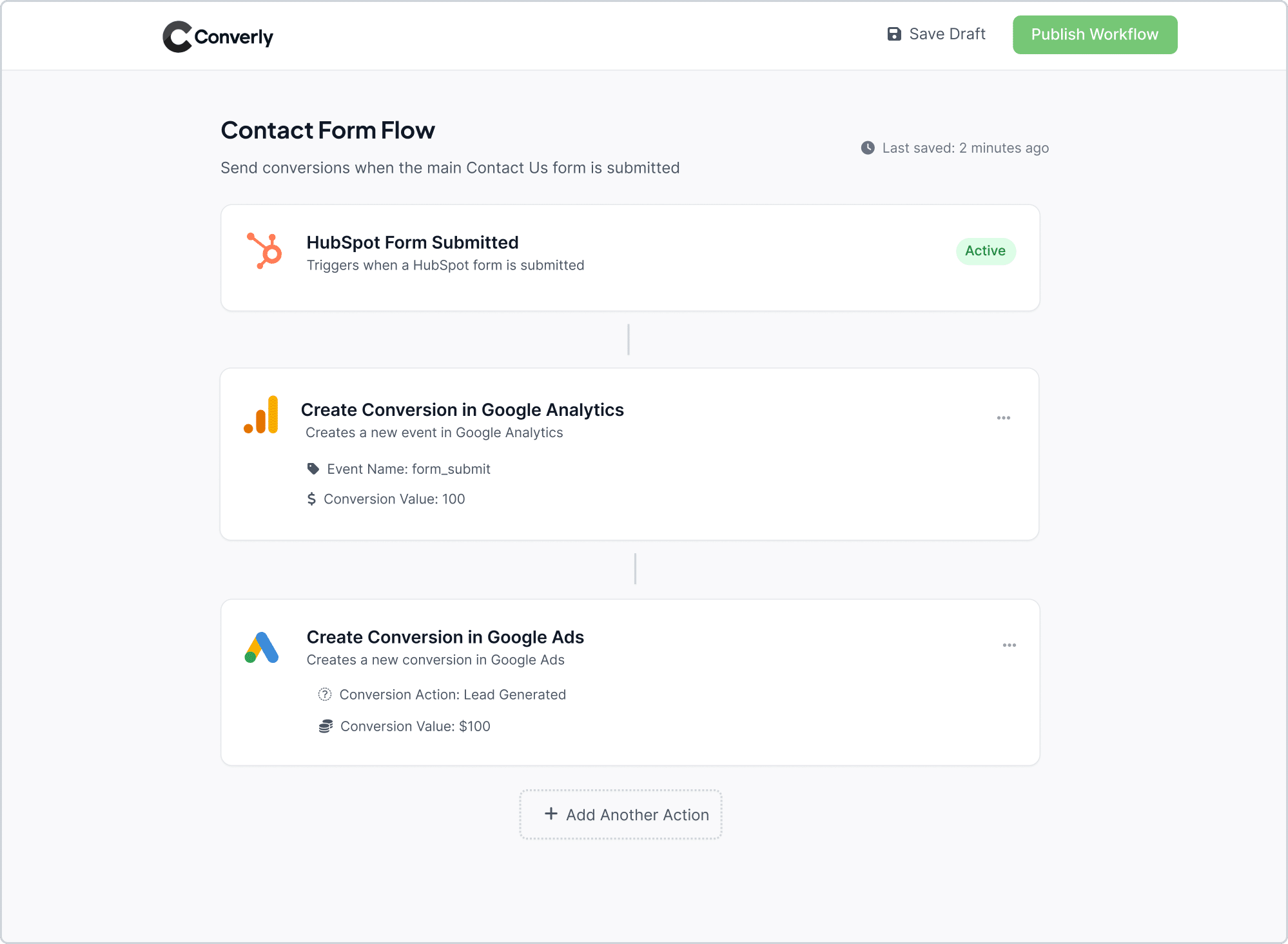Screen dimensions: 1288x944
Task: Click the workflow description about Contact Us form
Action: click(x=450, y=168)
